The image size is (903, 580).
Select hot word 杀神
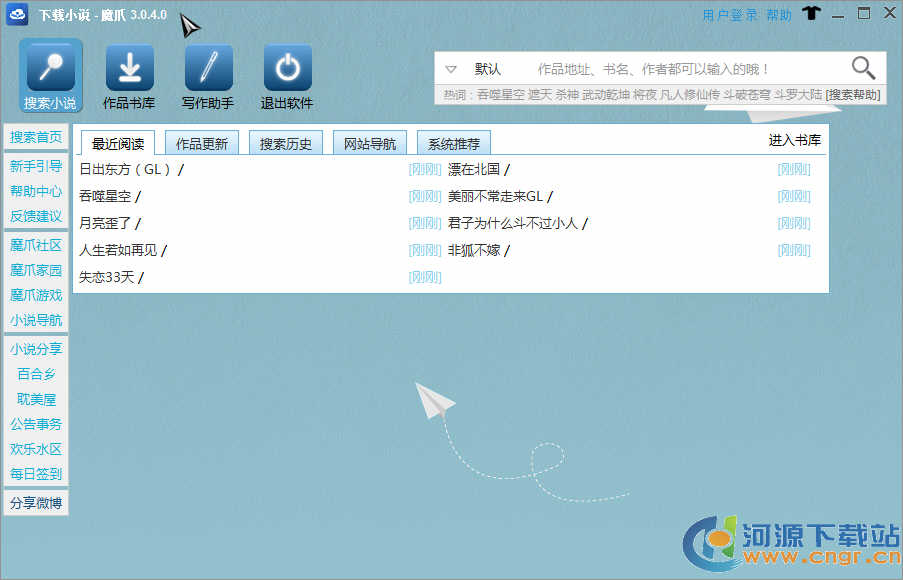(x=567, y=94)
